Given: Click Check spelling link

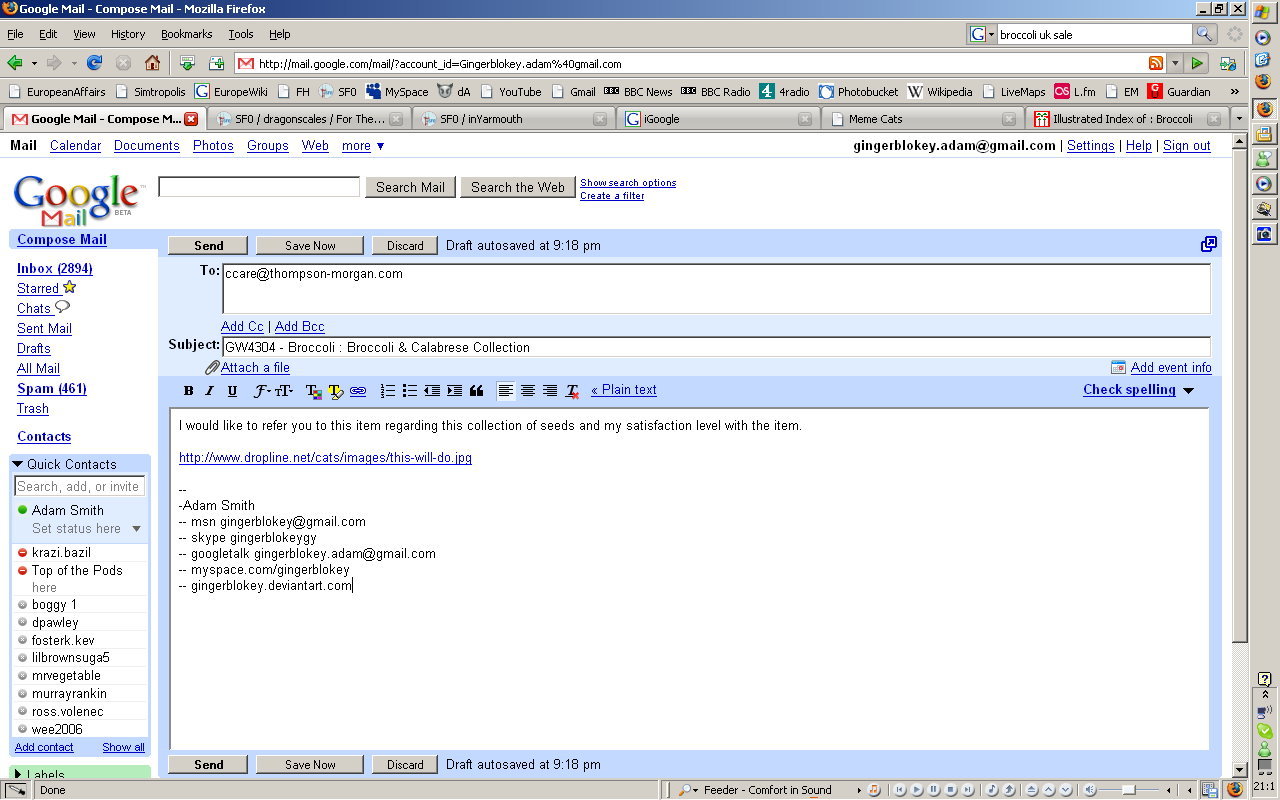Looking at the screenshot, I should click(x=1129, y=390).
